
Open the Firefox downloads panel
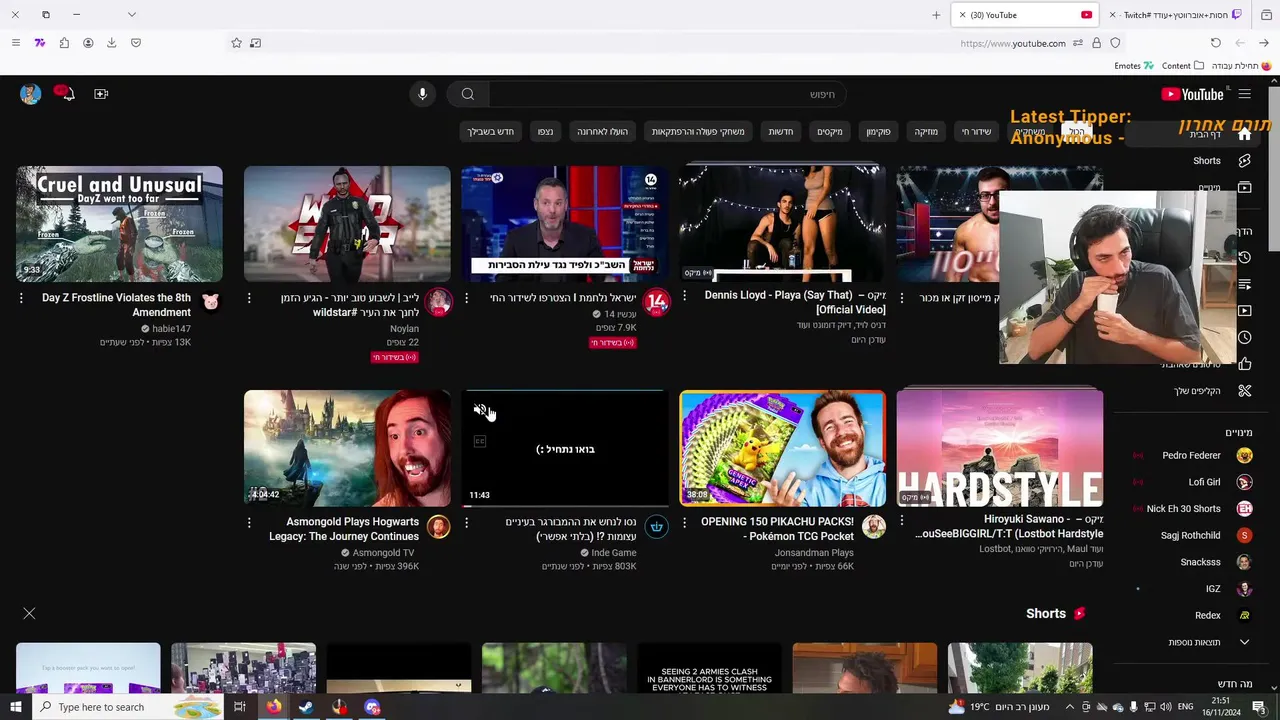(111, 43)
